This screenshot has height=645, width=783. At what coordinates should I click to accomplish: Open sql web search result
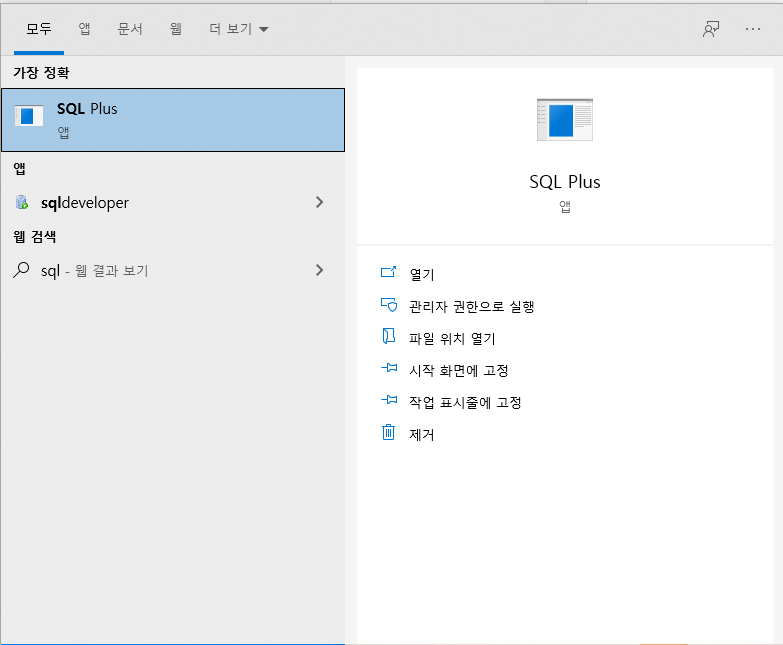coord(173,270)
